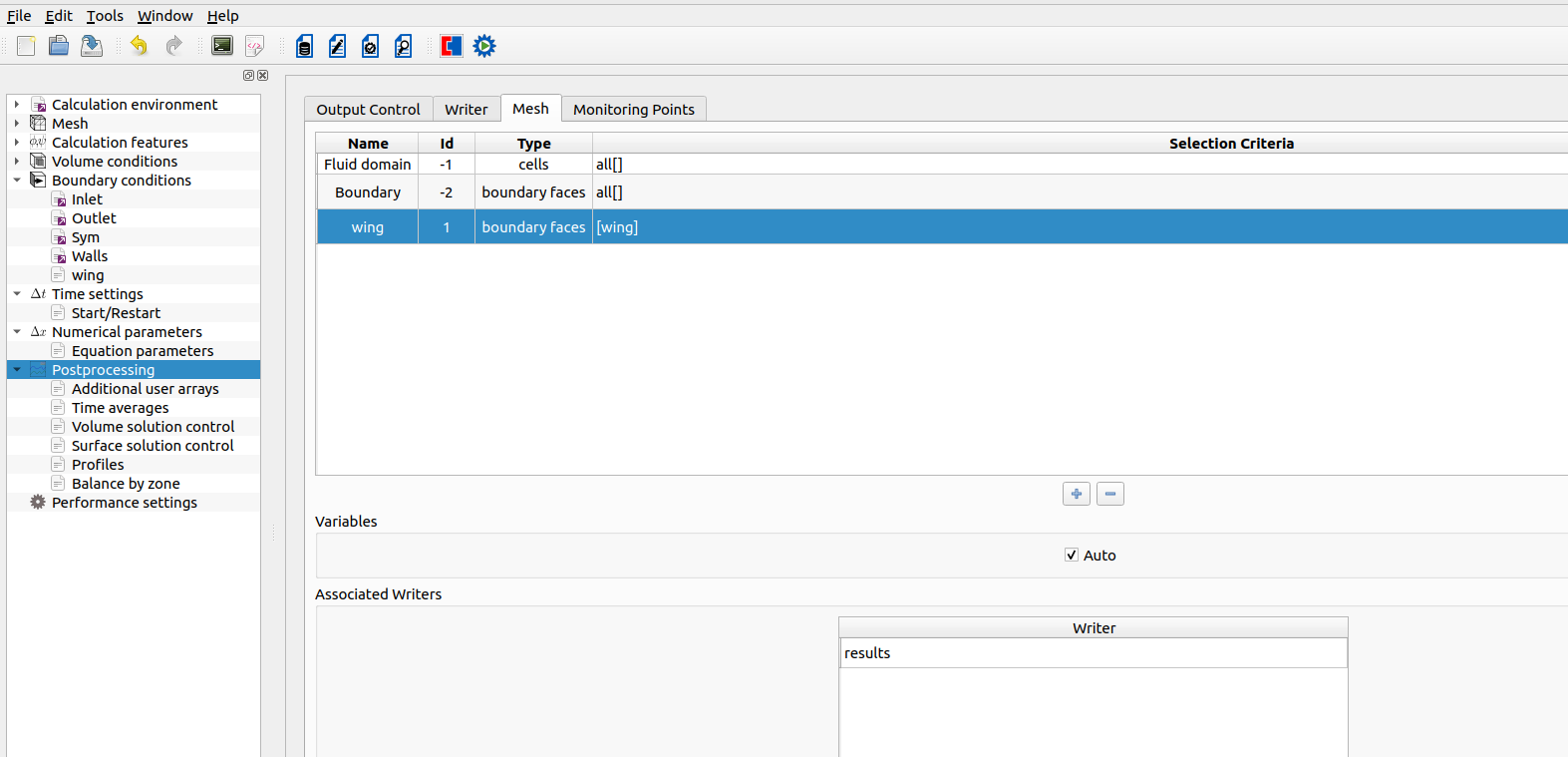Screen dimensions: 1568x757
Task: Click the document with magnifier icon
Action: (404, 46)
